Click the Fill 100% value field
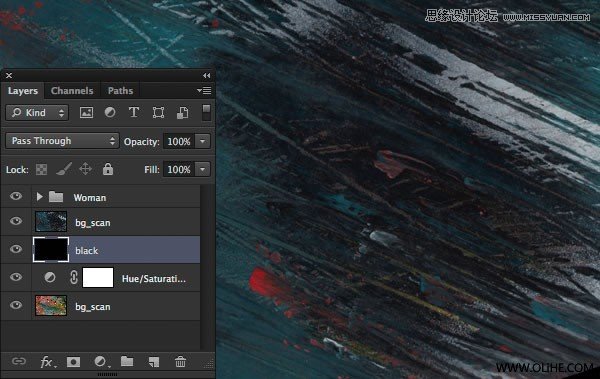This screenshot has height=379, width=600. pos(179,169)
